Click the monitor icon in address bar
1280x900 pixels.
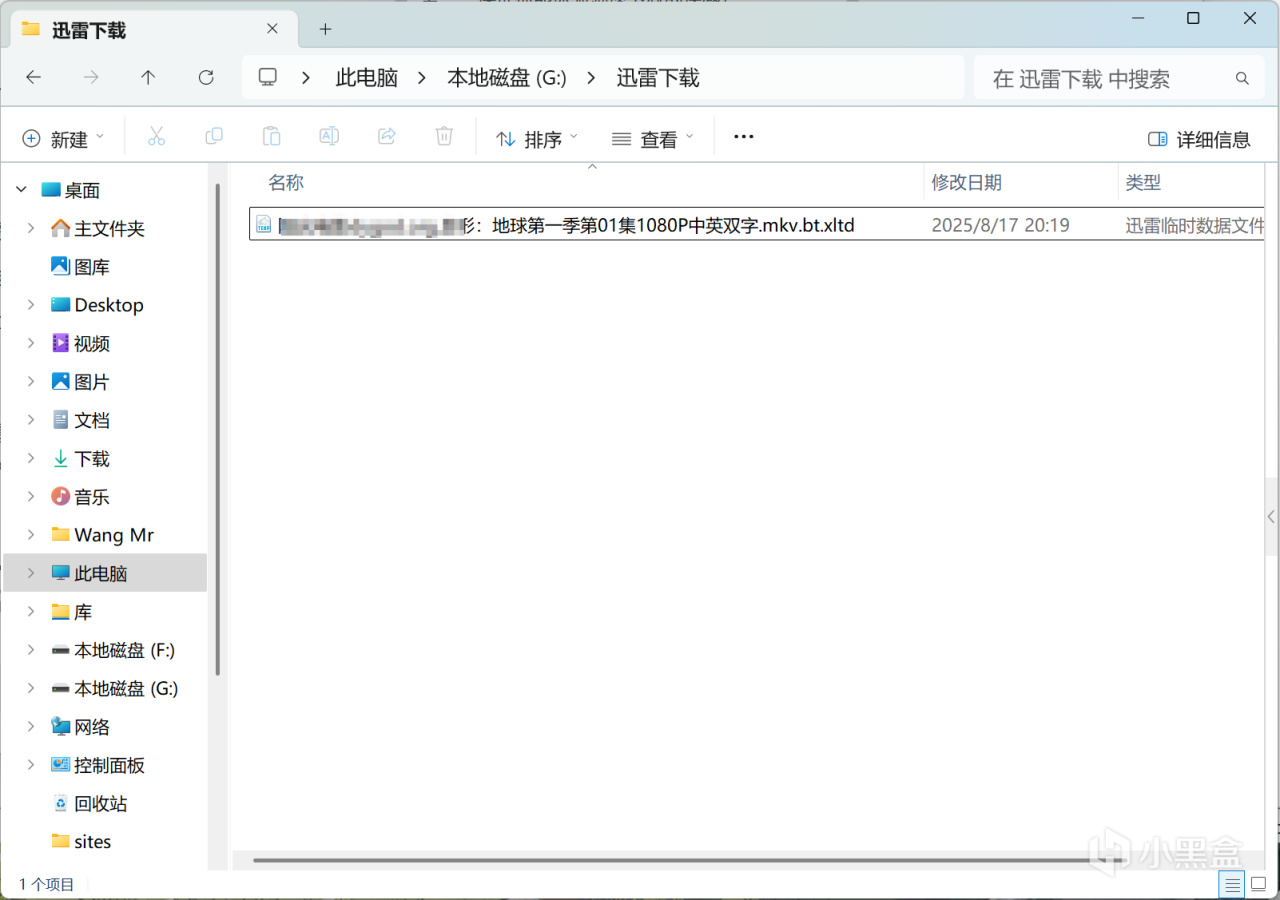pyautogui.click(x=267, y=78)
